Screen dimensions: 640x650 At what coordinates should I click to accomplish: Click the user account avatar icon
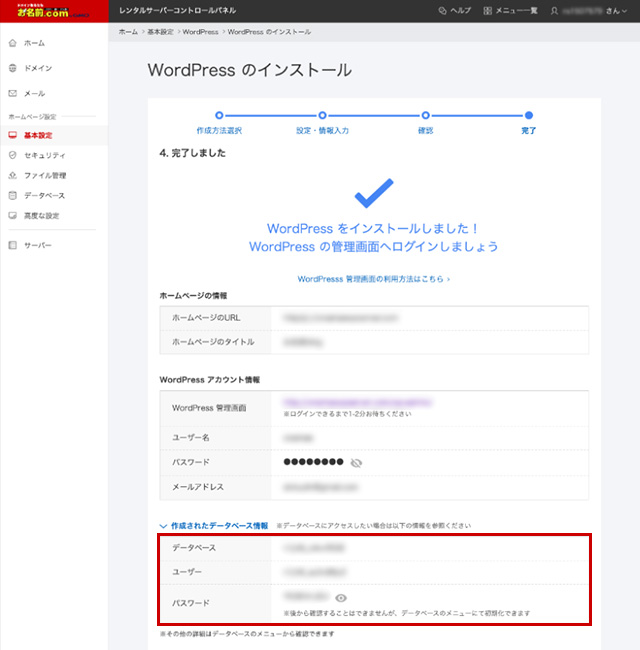[554, 11]
